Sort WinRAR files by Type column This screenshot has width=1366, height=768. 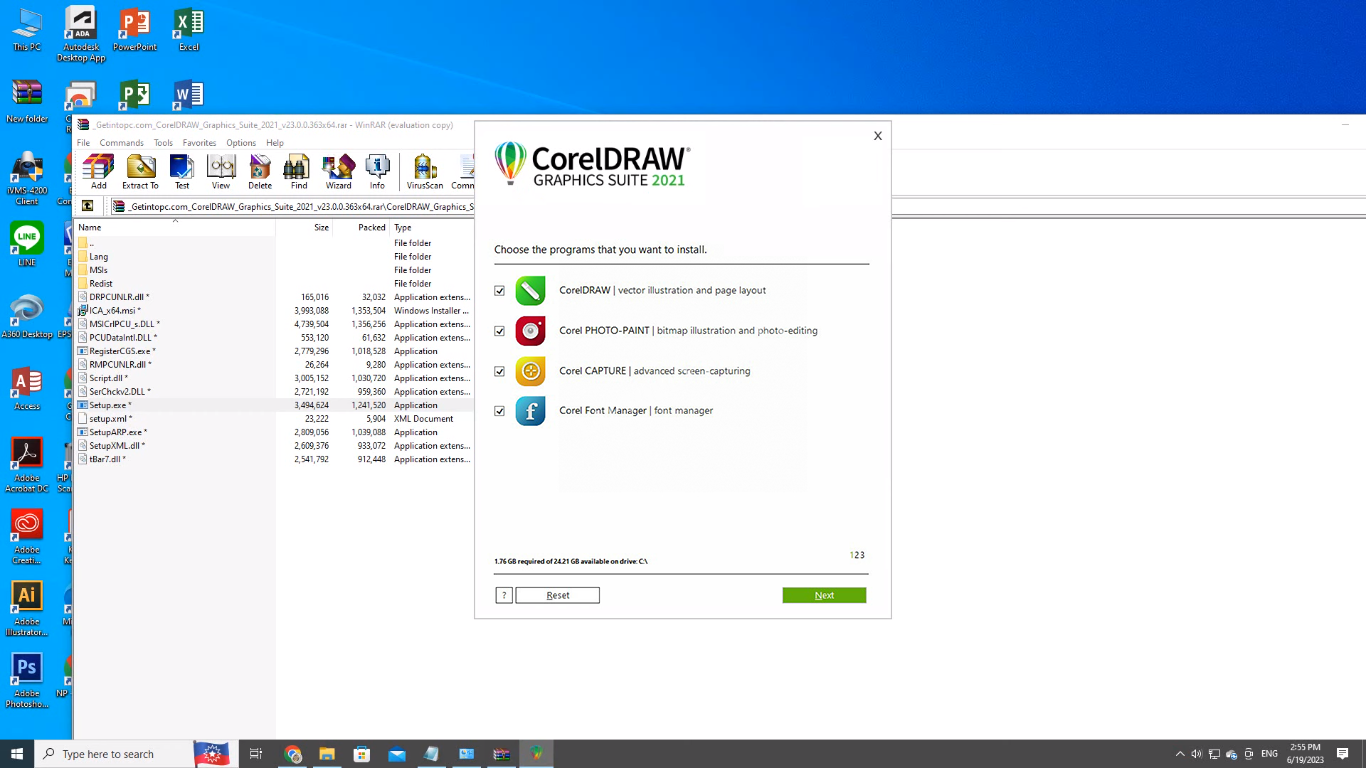coord(431,228)
